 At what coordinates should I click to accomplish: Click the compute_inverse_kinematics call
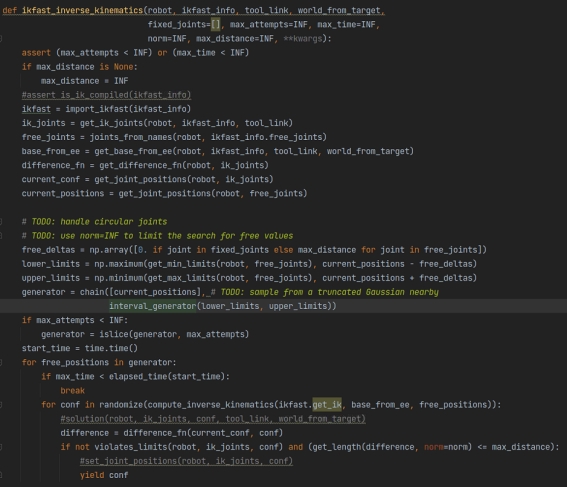(210, 405)
